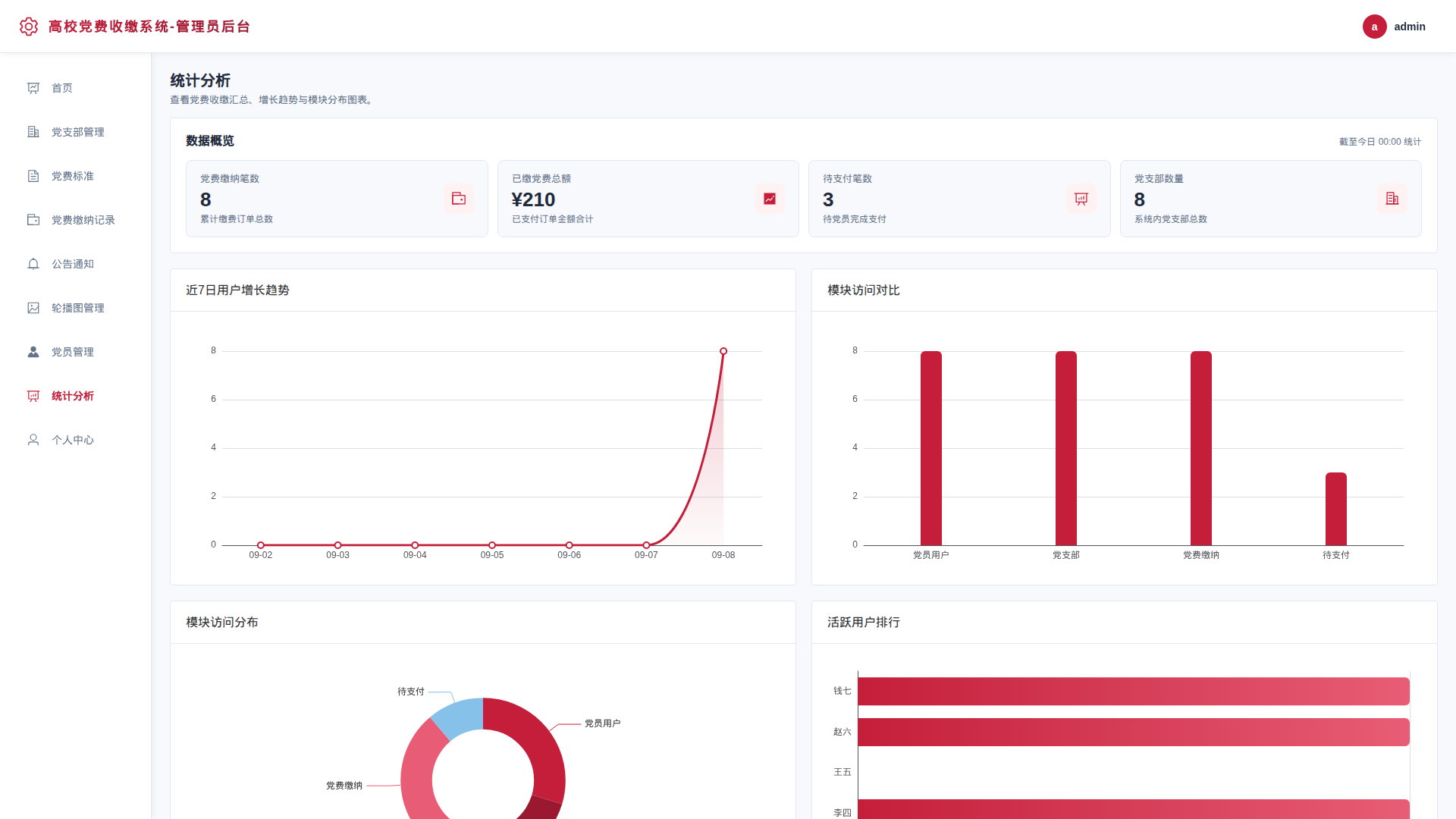Image resolution: width=1456 pixels, height=819 pixels.
Task: Click the 个人中心 user icon
Action: [33, 440]
